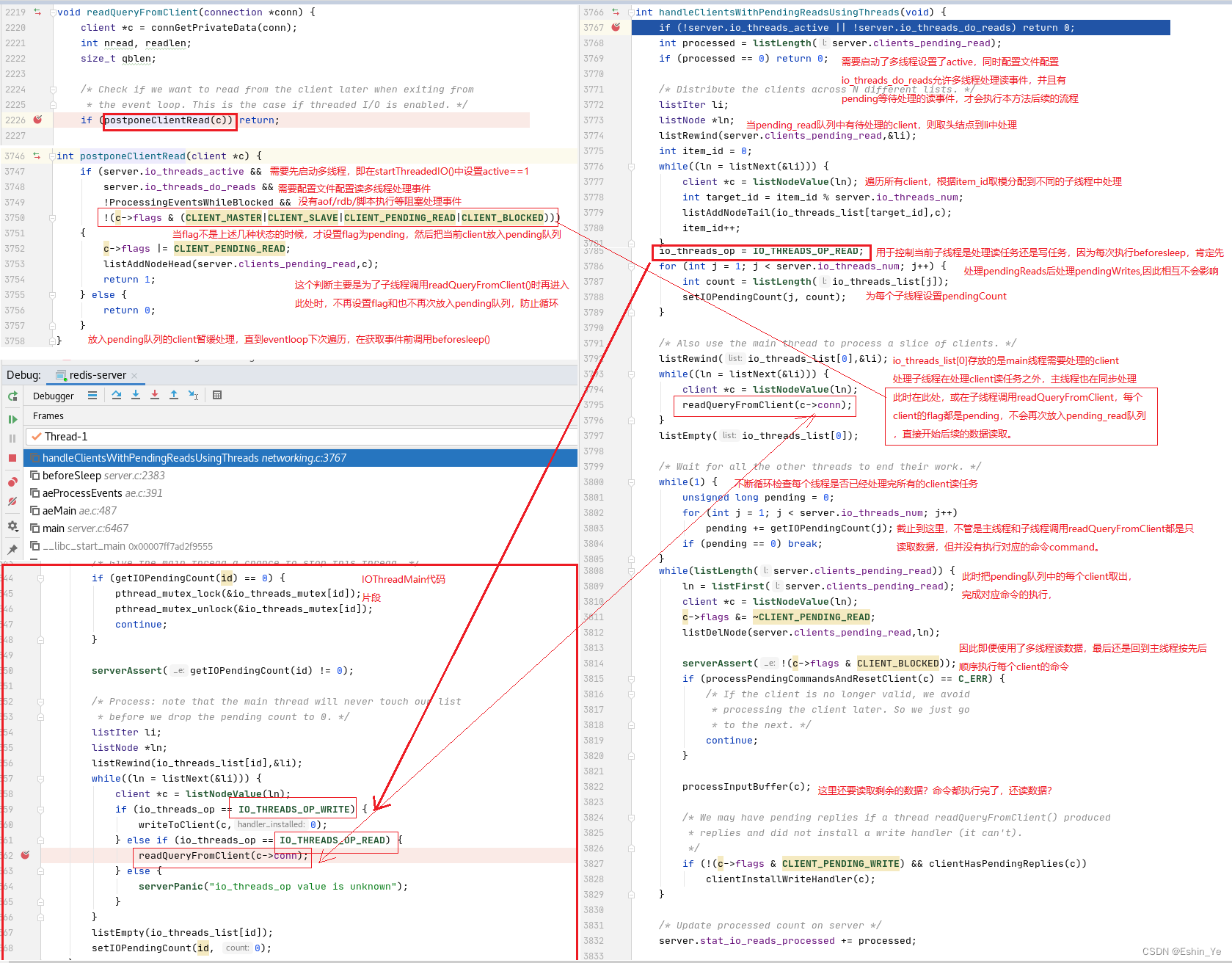Toggle breakpoint at line 2226

37,120
